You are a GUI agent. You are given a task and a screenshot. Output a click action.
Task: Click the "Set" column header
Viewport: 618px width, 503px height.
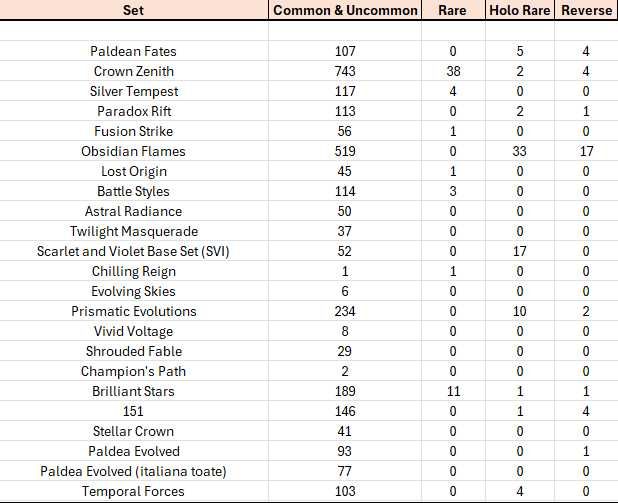click(x=132, y=10)
